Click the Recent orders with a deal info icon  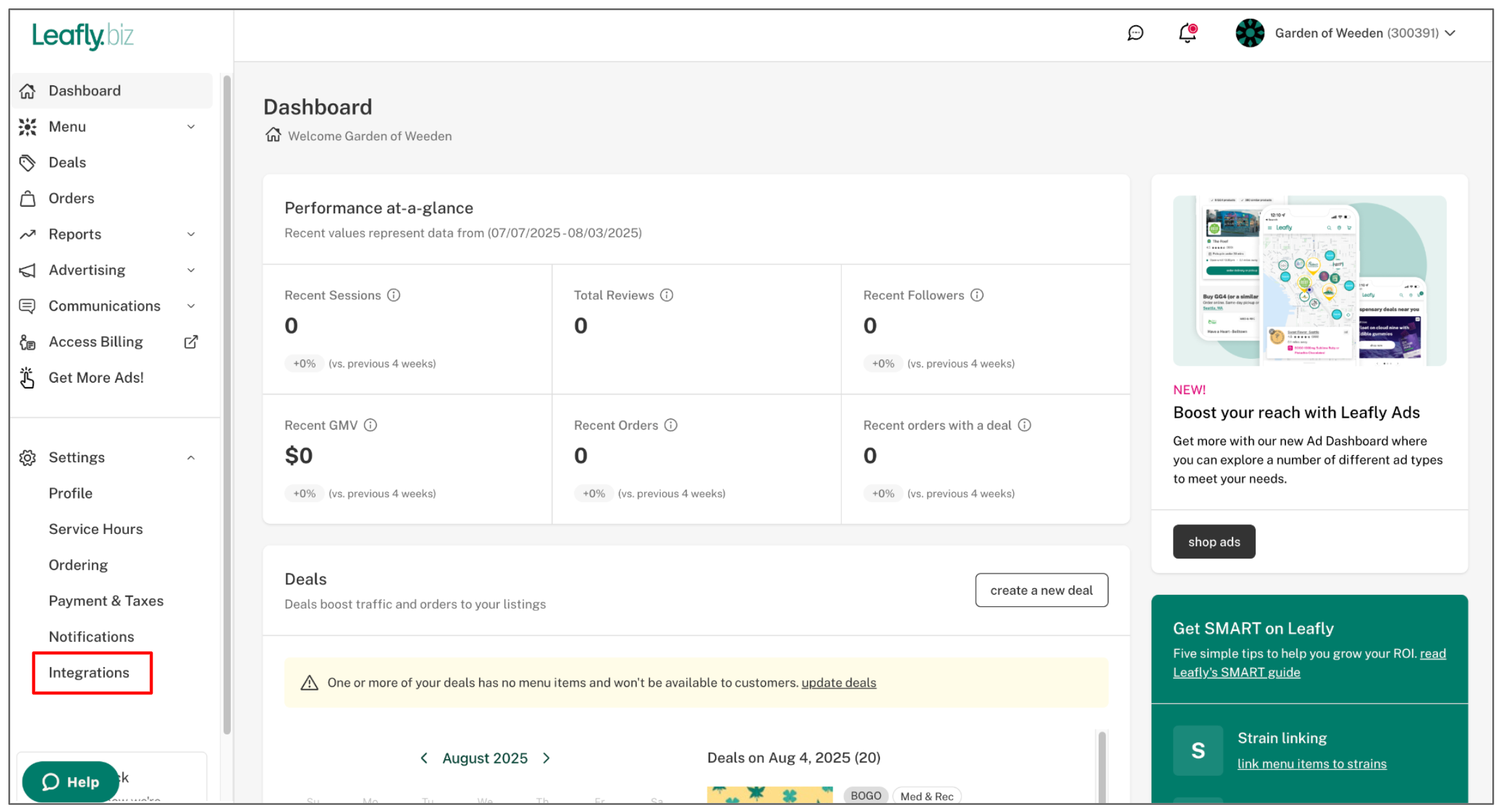click(1025, 425)
